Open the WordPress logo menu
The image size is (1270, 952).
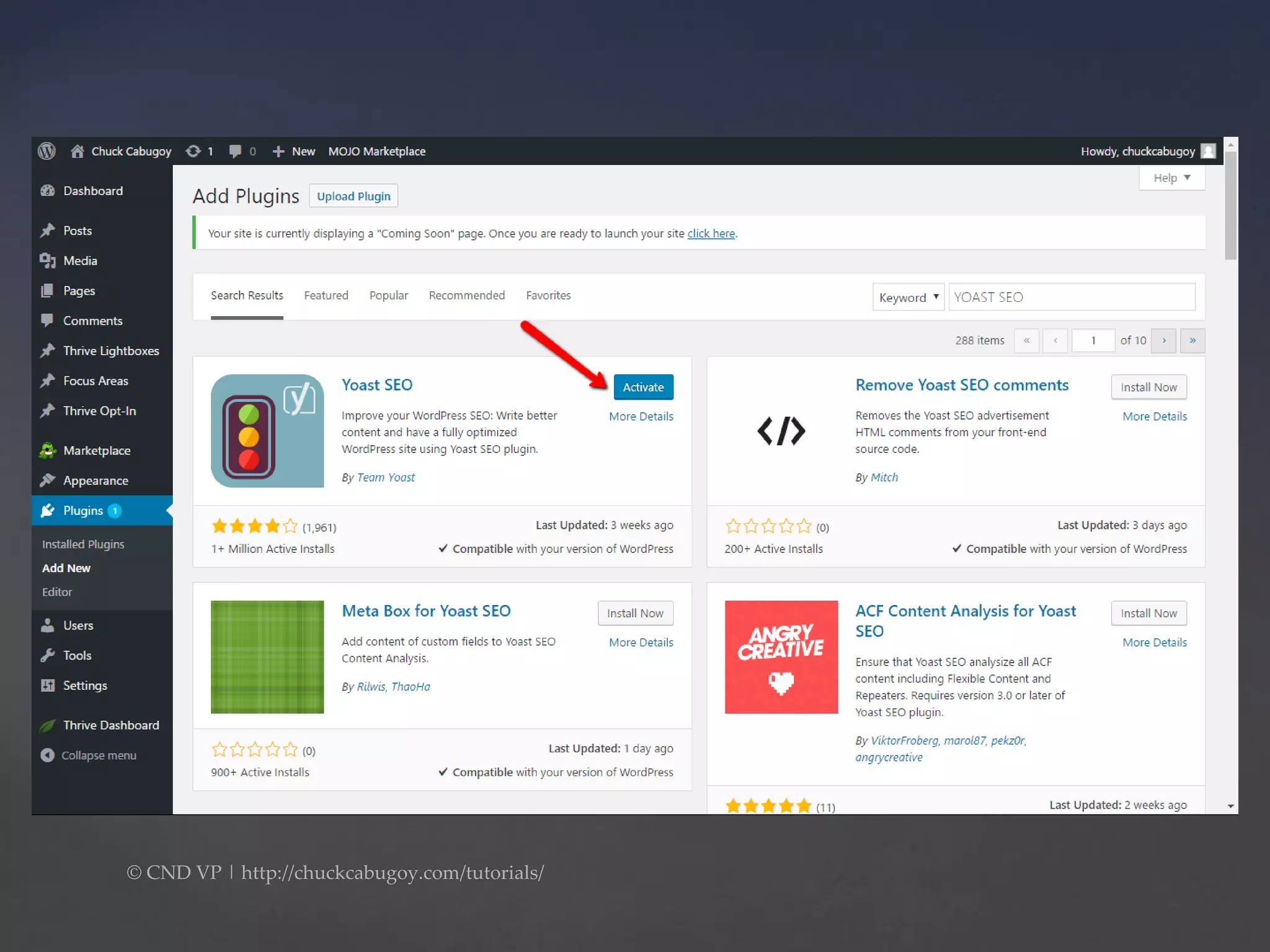coord(47,151)
